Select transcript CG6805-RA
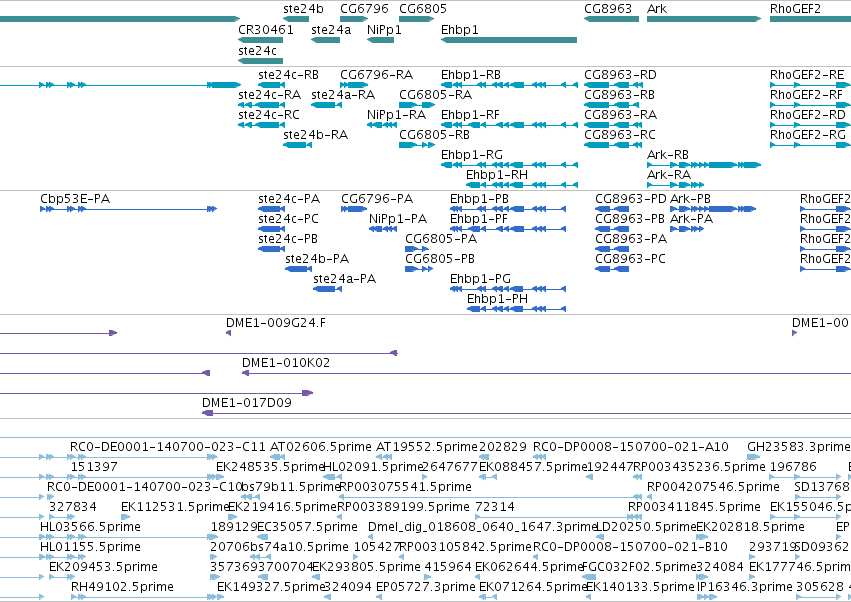The width and height of the screenshot is (851, 602). (435, 94)
